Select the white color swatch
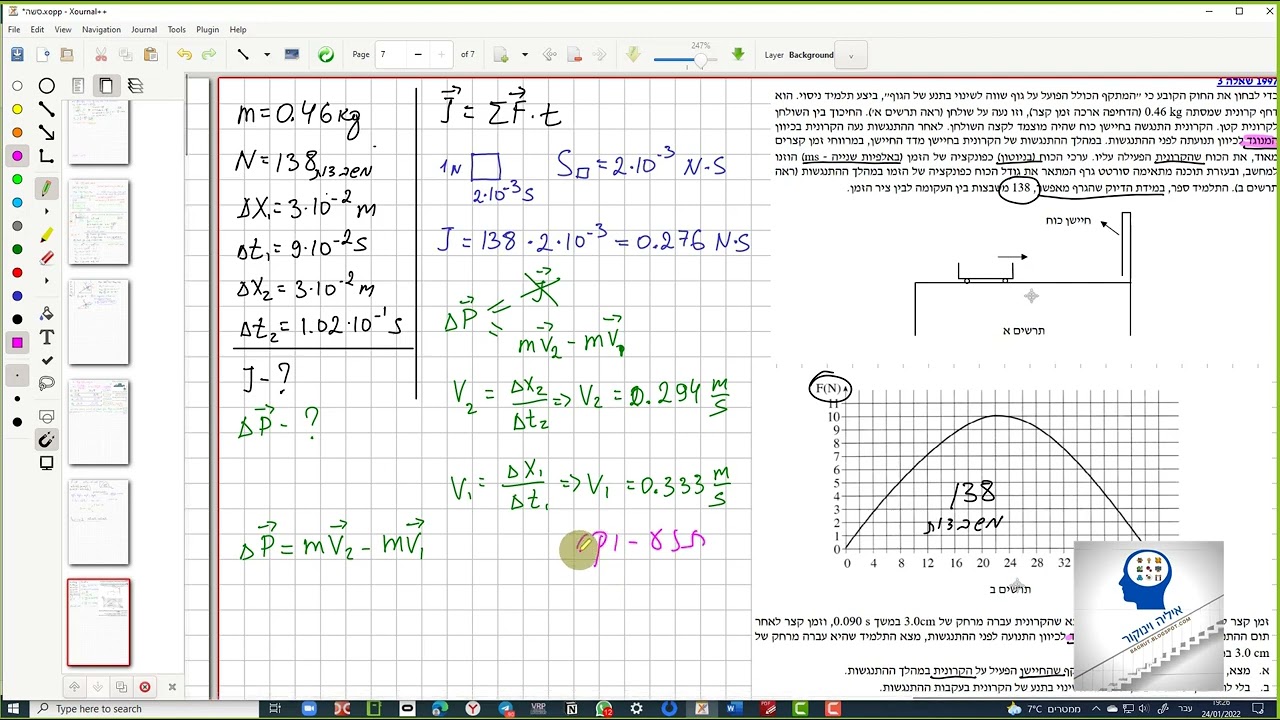1280x720 pixels. coord(17,86)
